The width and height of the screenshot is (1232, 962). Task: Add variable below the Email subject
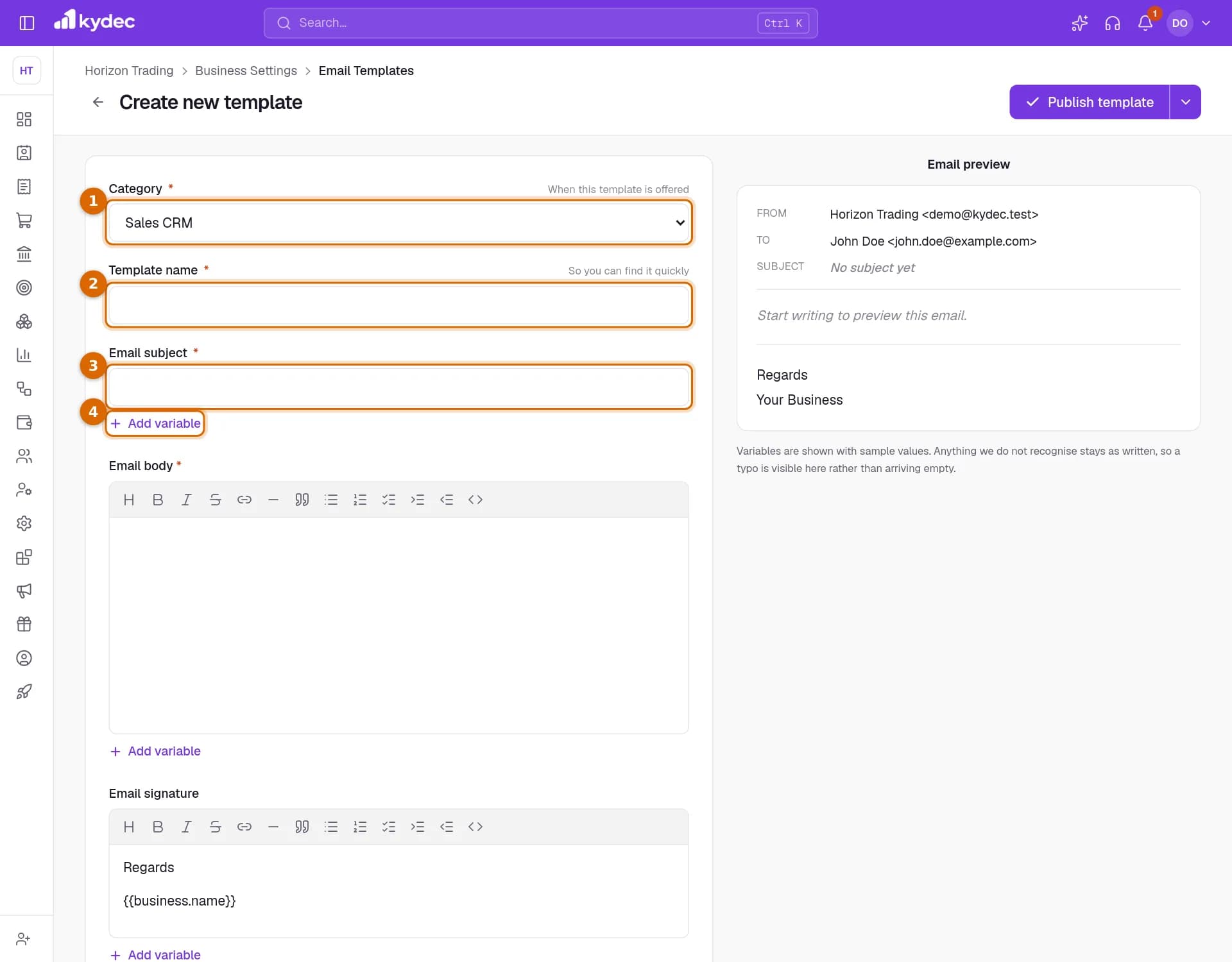point(155,423)
